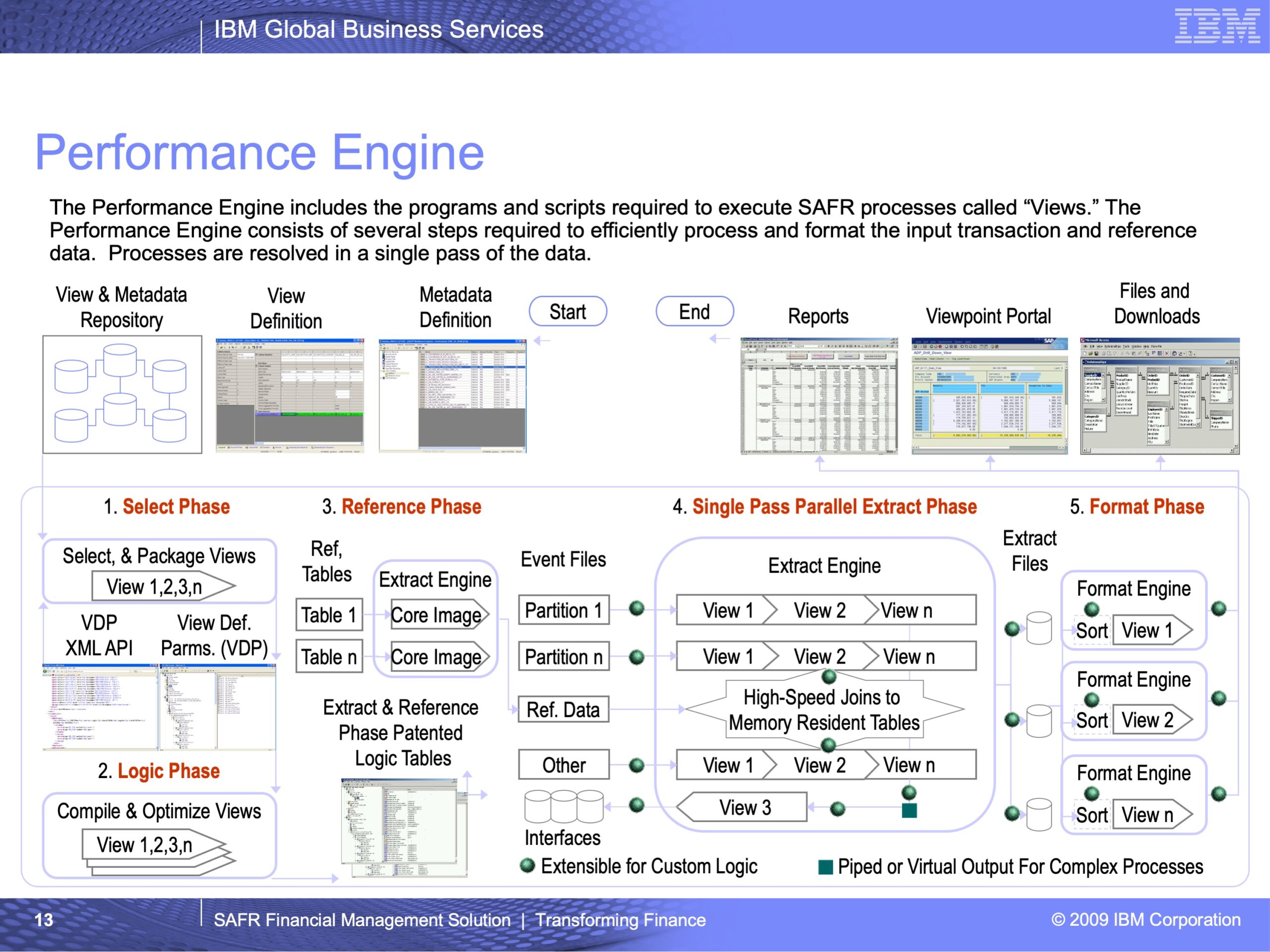Click green sphere next to Partition n
The image size is (1270, 952).
[x=636, y=657]
